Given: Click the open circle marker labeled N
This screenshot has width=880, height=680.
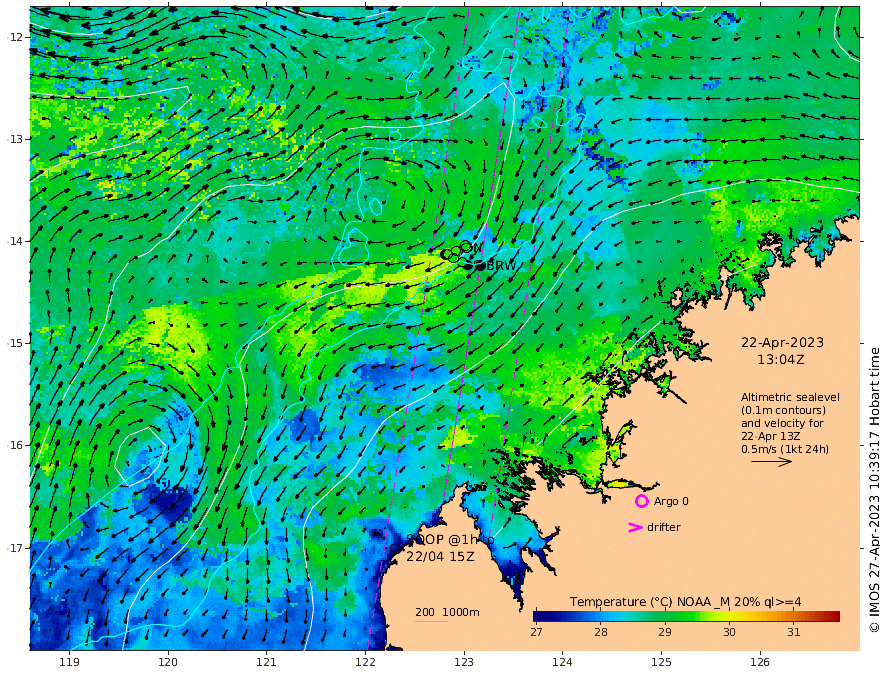Looking at the screenshot, I should point(466,246).
